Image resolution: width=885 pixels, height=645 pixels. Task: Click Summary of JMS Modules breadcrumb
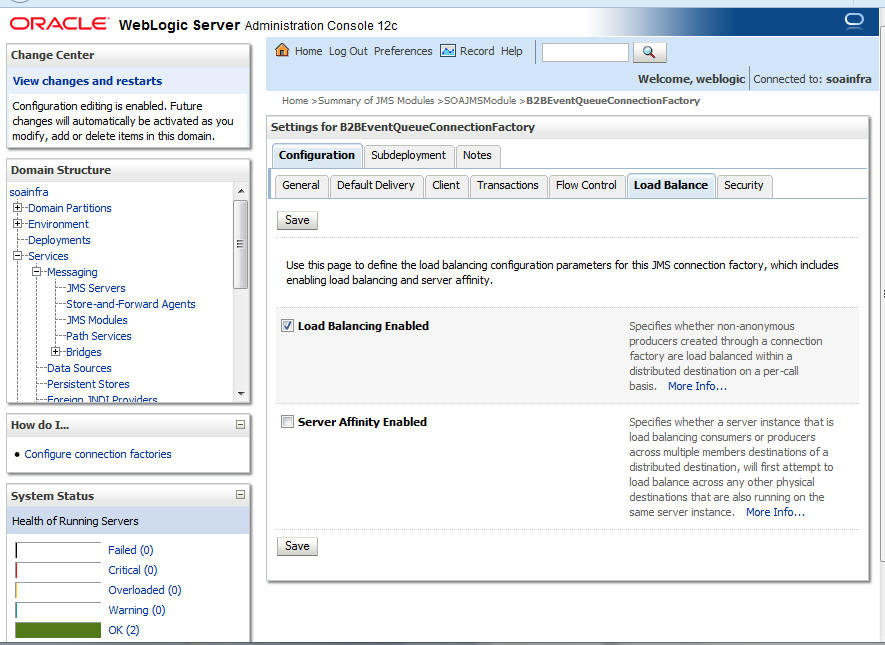(376, 100)
